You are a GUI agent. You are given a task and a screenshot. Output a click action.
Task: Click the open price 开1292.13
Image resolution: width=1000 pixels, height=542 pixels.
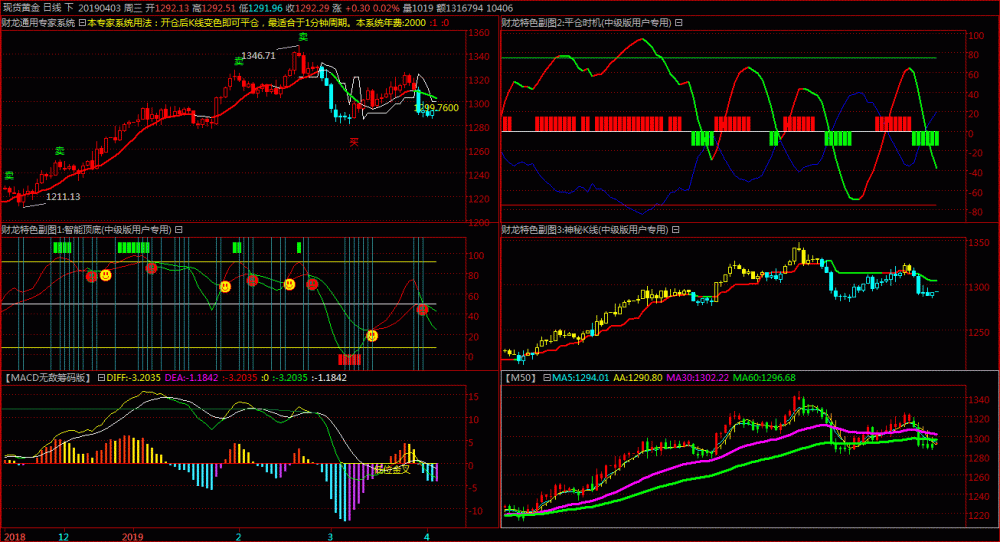tap(167, 8)
